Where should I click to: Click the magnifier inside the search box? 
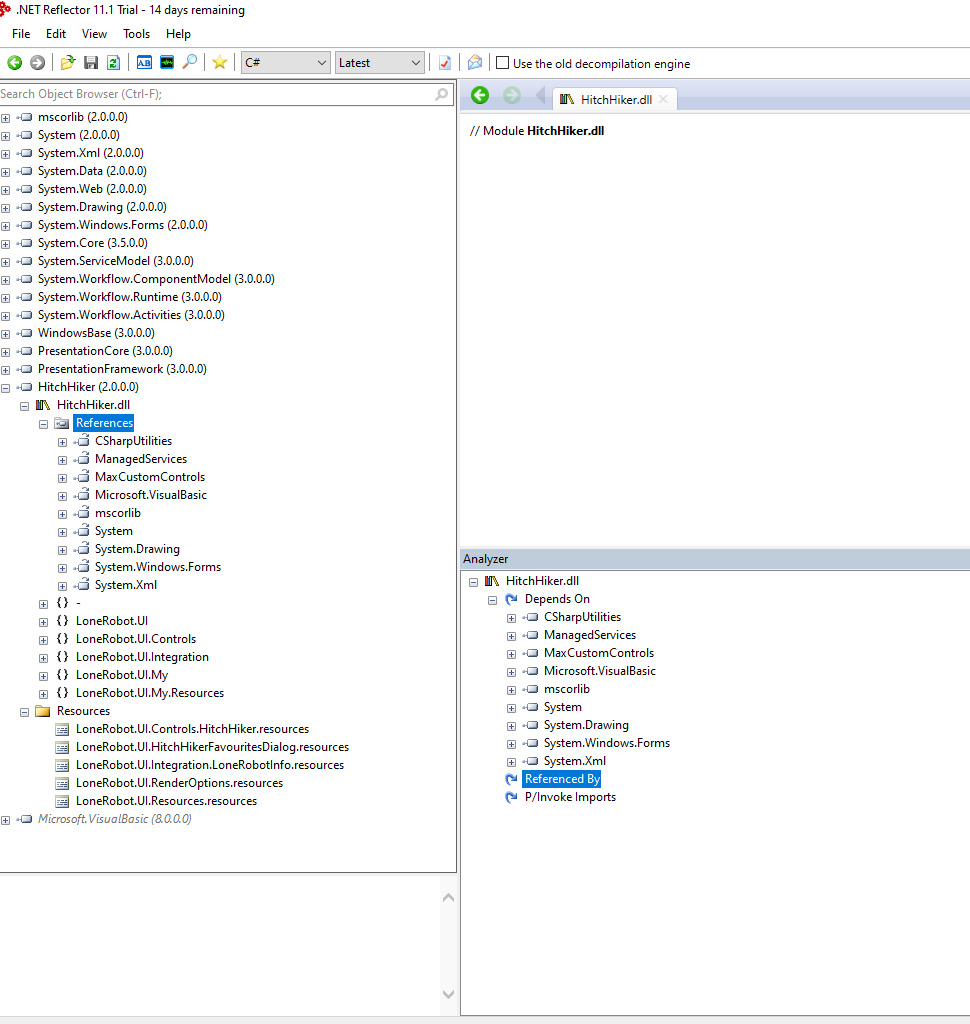coord(442,94)
